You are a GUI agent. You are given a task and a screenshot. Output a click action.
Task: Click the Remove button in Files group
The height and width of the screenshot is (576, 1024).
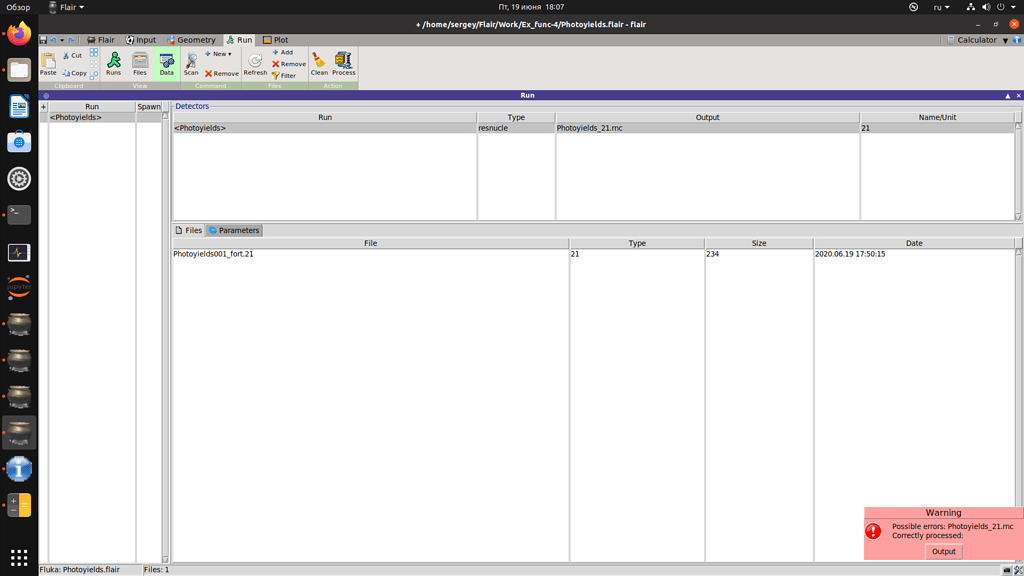288,64
